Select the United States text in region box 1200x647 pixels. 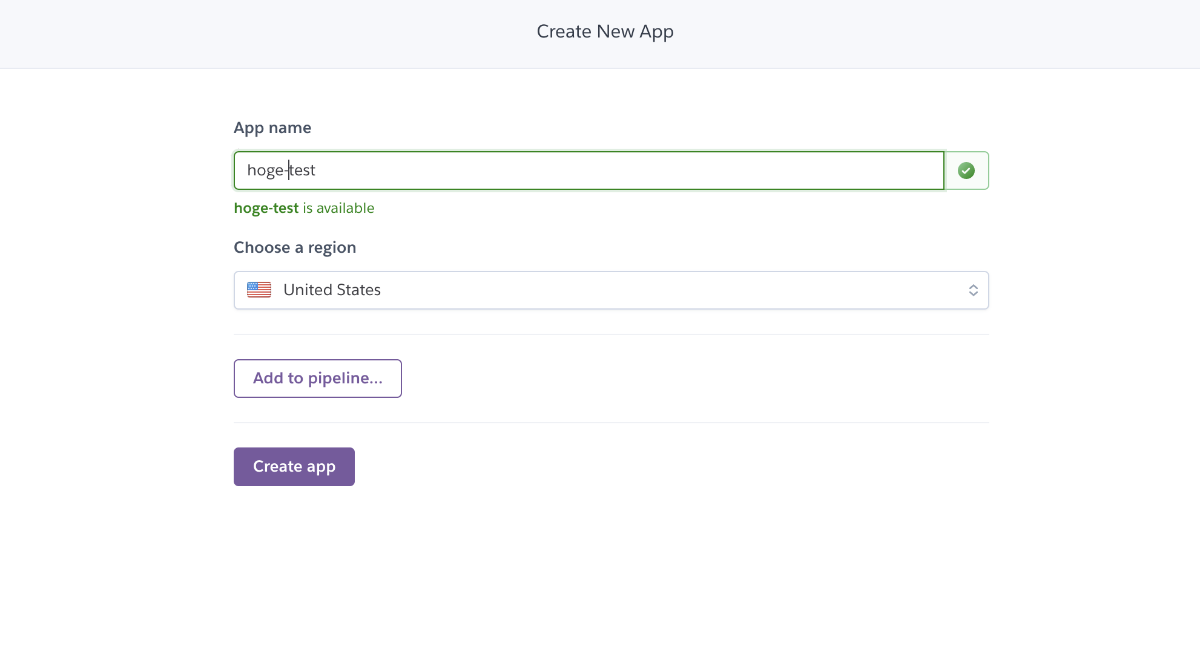coord(332,290)
